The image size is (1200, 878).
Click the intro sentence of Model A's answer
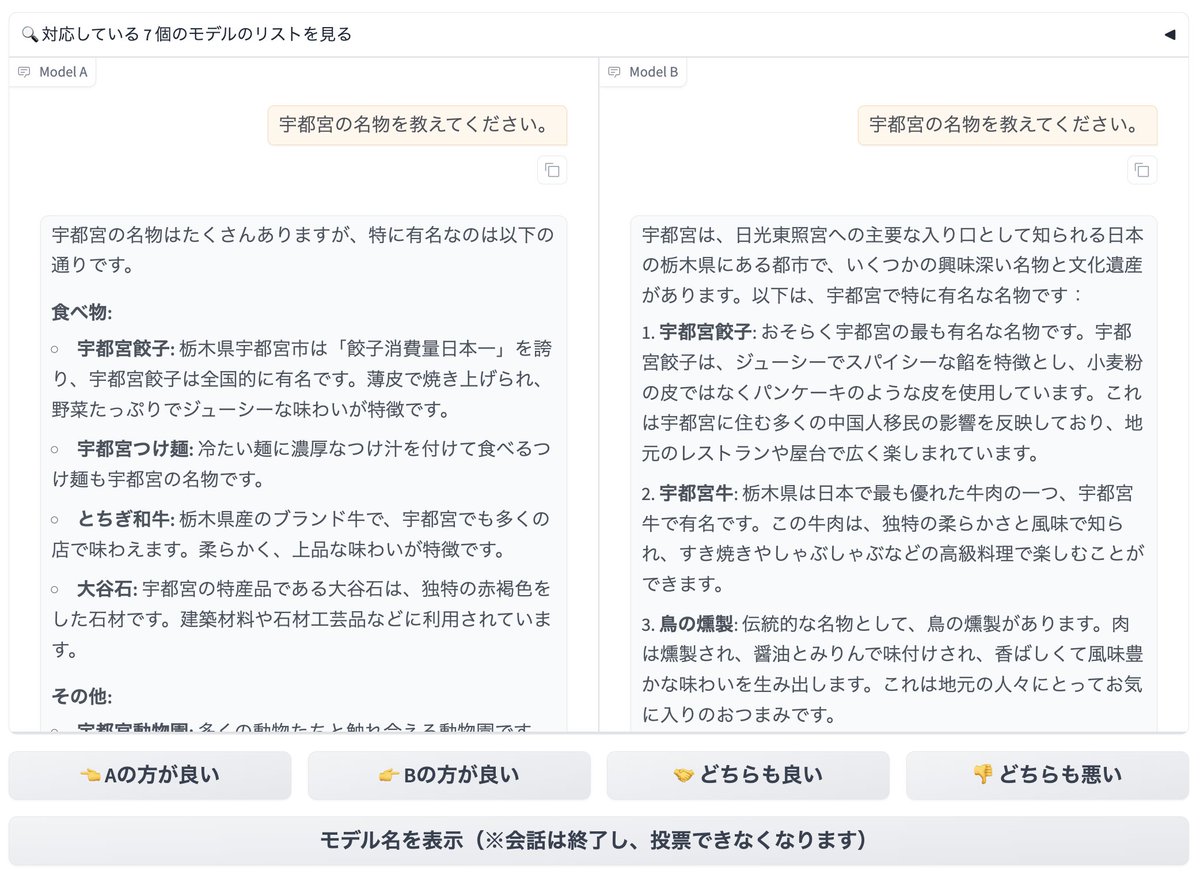coord(303,250)
